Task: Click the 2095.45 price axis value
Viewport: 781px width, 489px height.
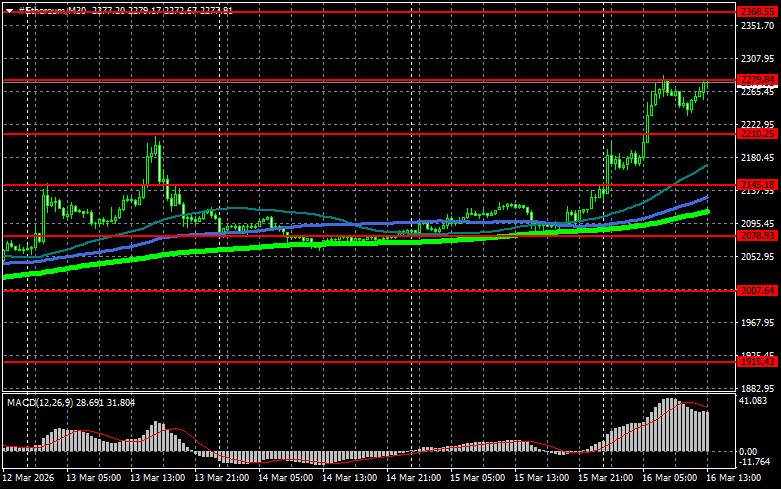Action: click(758, 223)
